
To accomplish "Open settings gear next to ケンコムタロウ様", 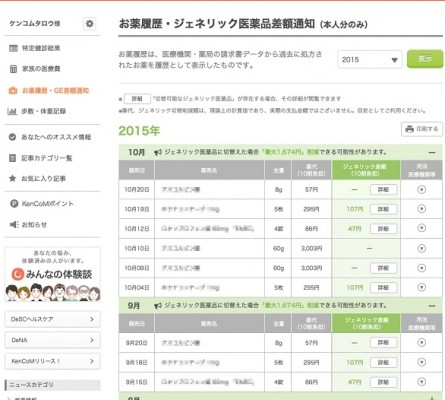I will click(89, 24).
